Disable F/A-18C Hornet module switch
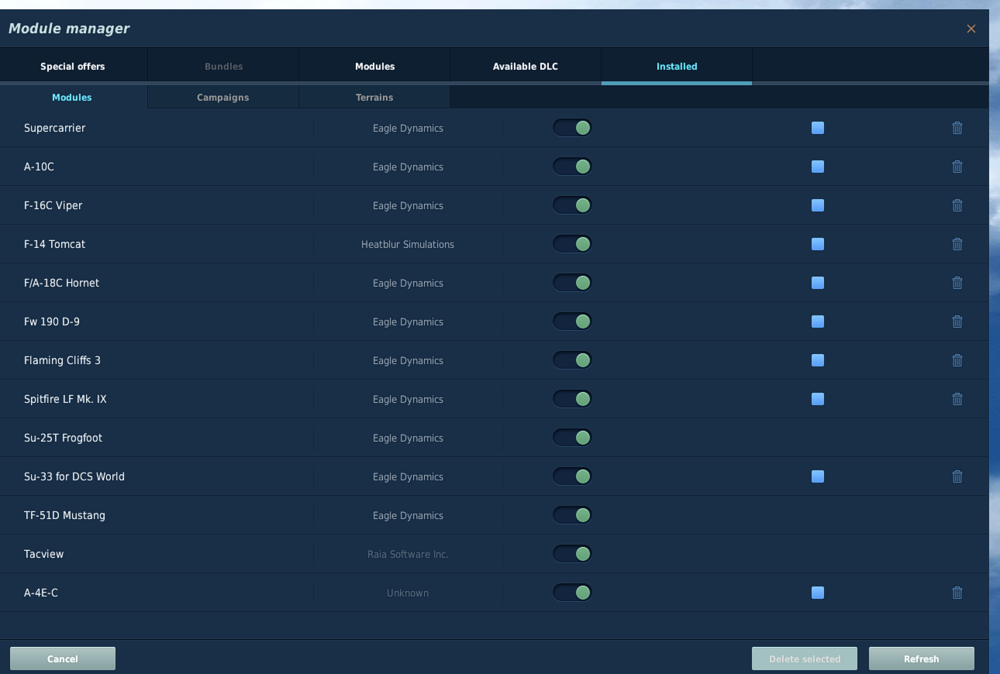 (x=572, y=282)
